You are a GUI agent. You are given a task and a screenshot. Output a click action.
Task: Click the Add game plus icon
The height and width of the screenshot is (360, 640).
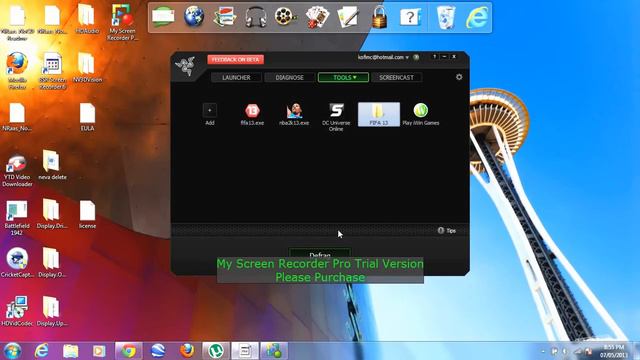tap(210, 110)
